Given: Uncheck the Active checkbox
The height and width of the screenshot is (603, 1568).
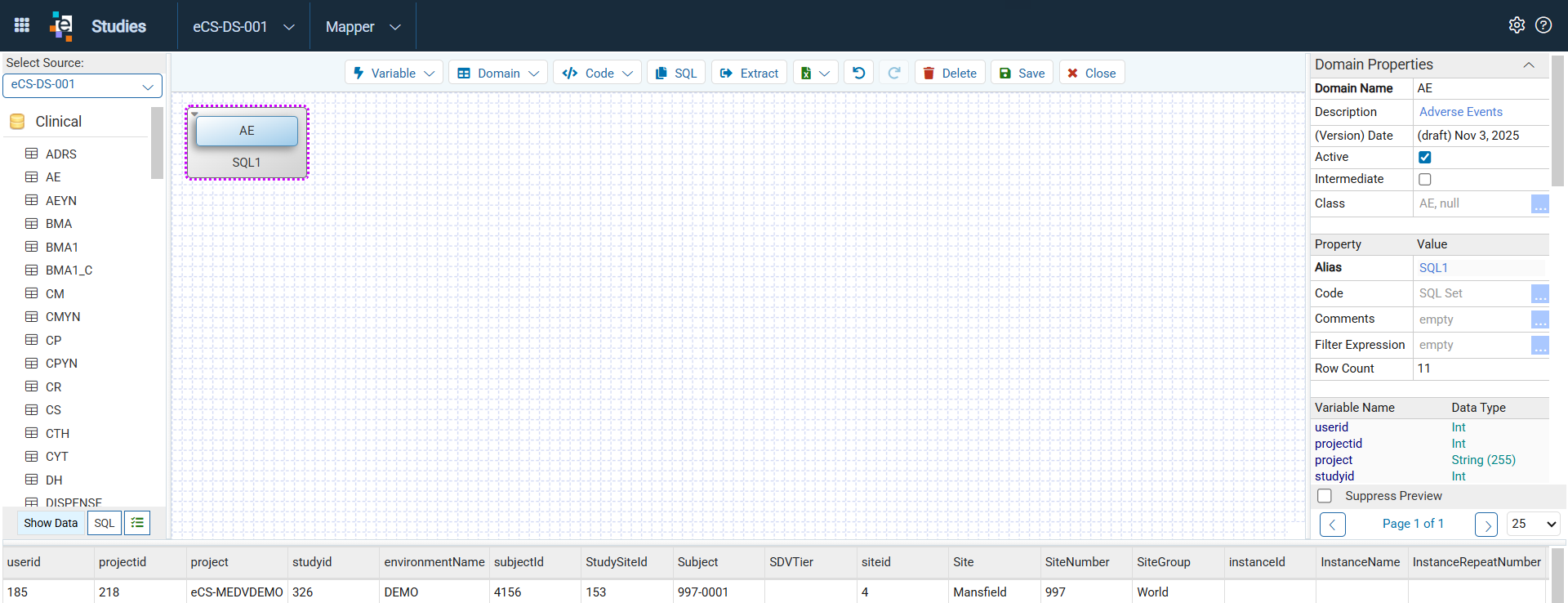Looking at the screenshot, I should click(1425, 158).
